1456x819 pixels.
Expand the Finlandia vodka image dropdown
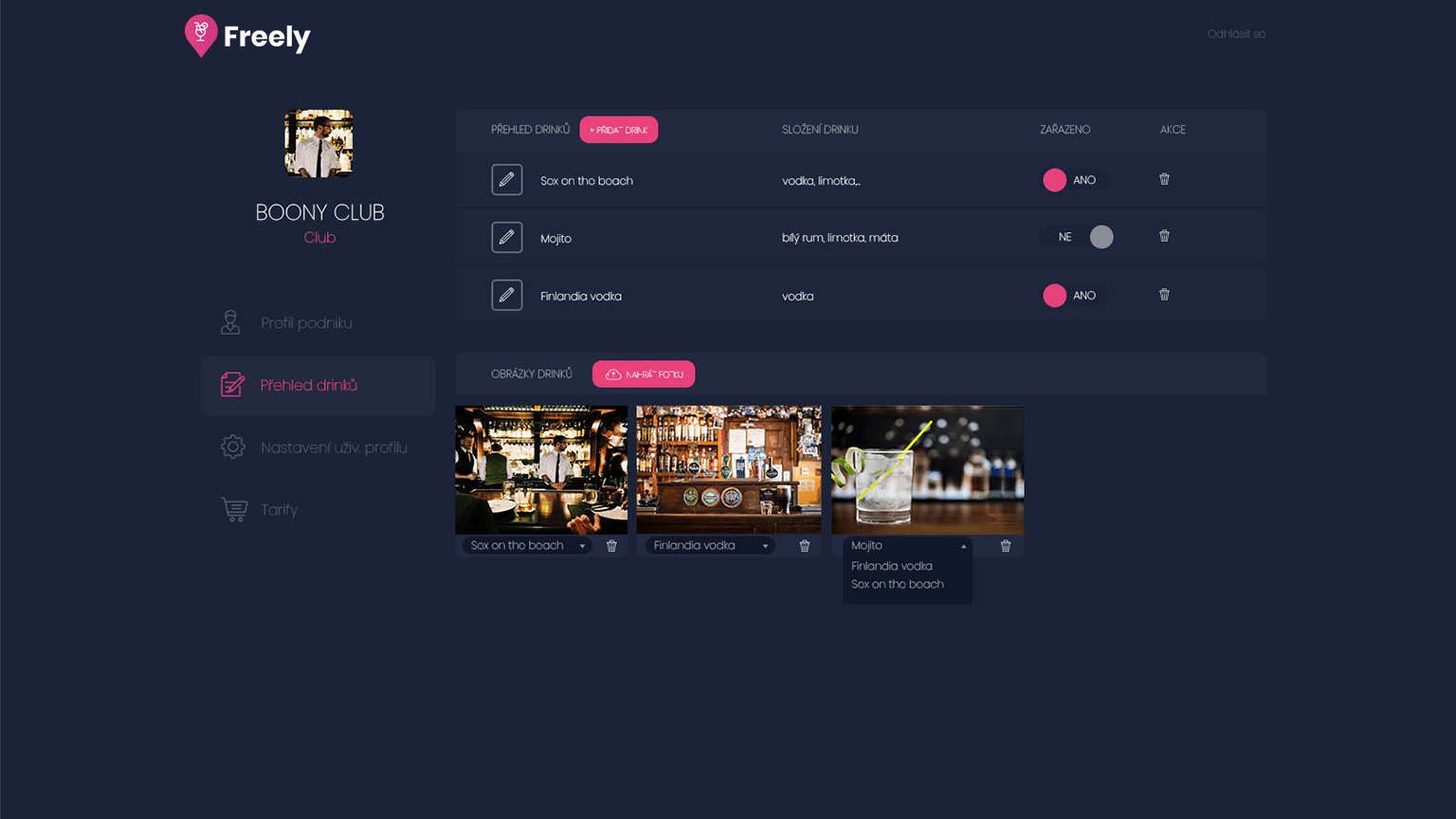710,546
